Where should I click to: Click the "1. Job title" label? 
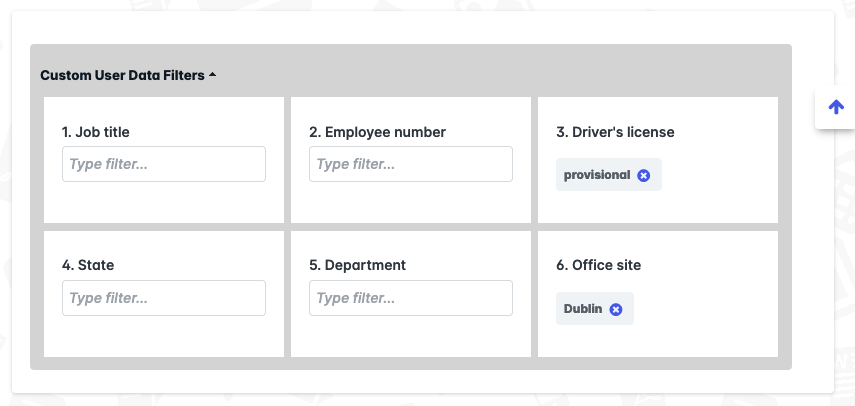pyautogui.click(x=95, y=132)
